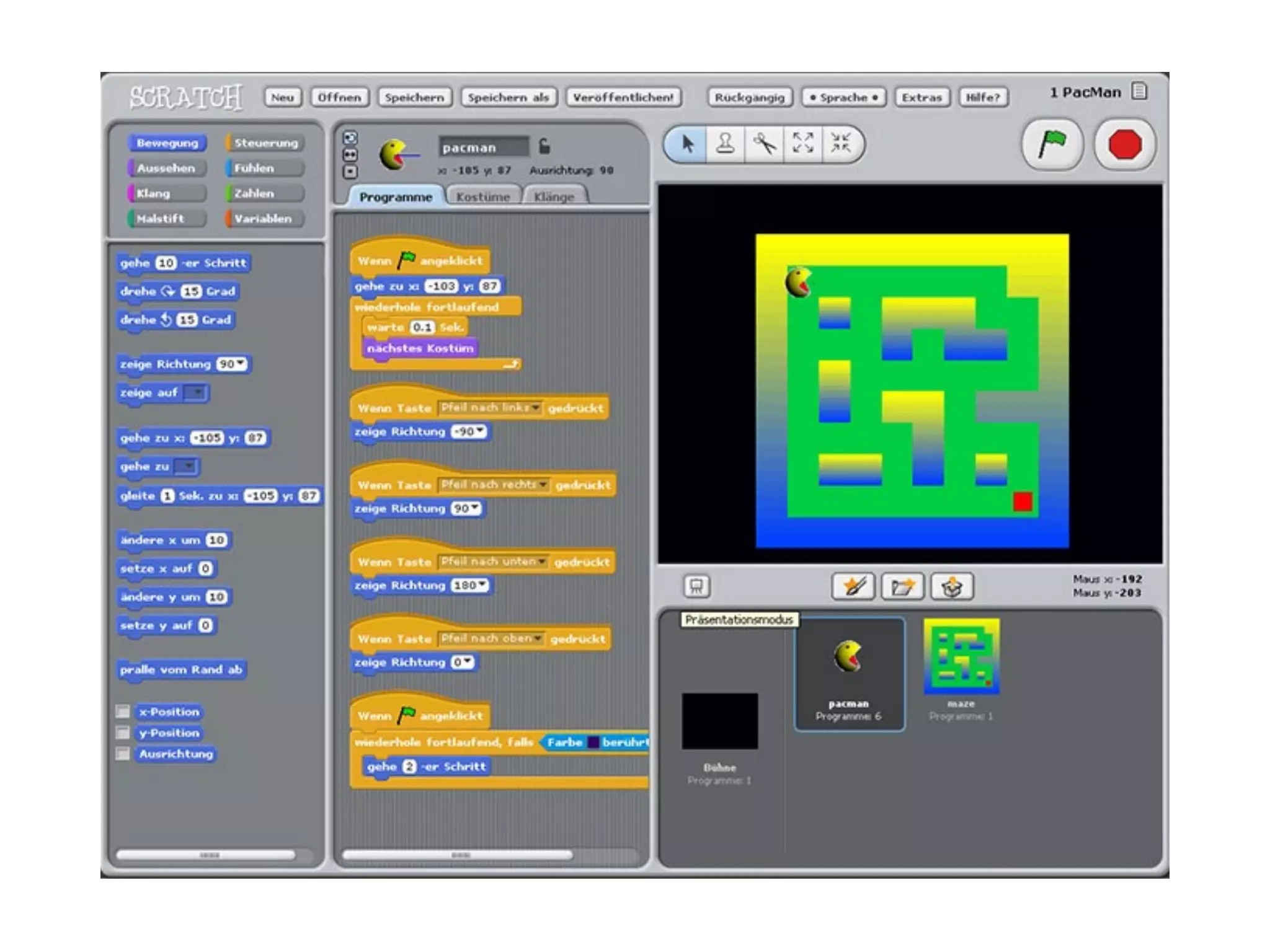Choose new sprite from file icon
This screenshot has width=1270, height=952.
pos(902,586)
